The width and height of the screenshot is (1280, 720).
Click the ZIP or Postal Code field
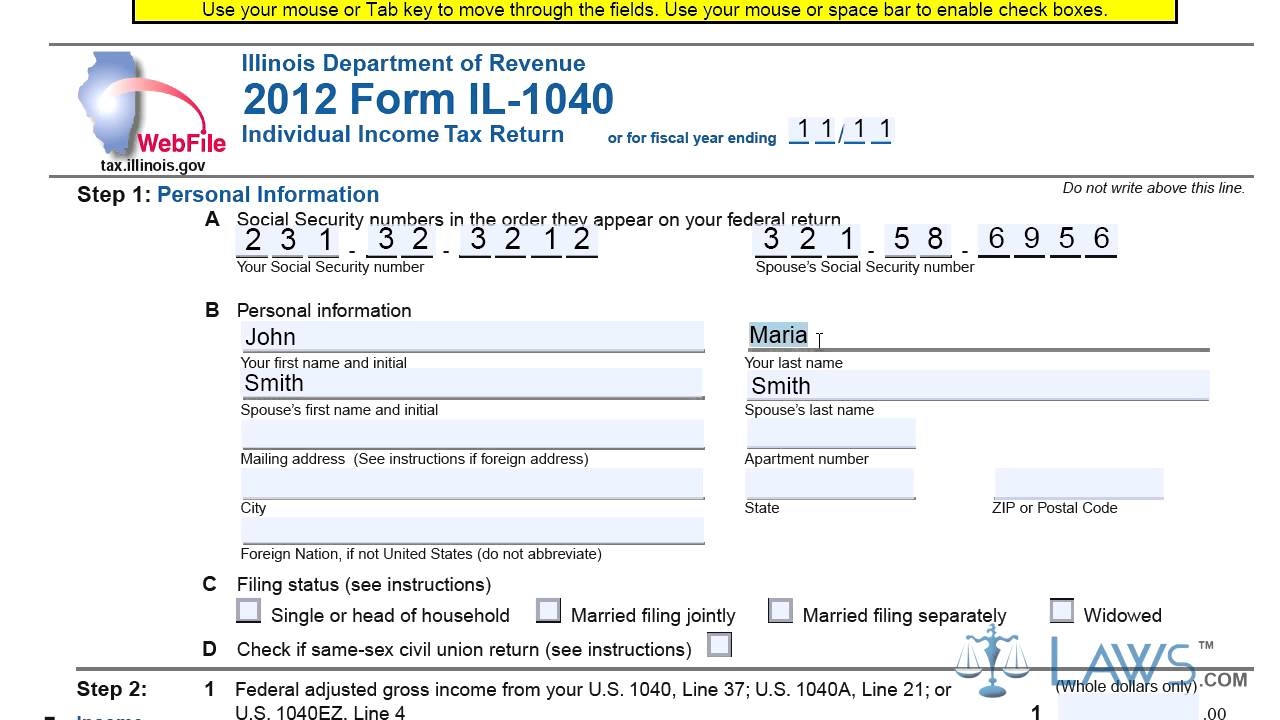(x=1078, y=483)
